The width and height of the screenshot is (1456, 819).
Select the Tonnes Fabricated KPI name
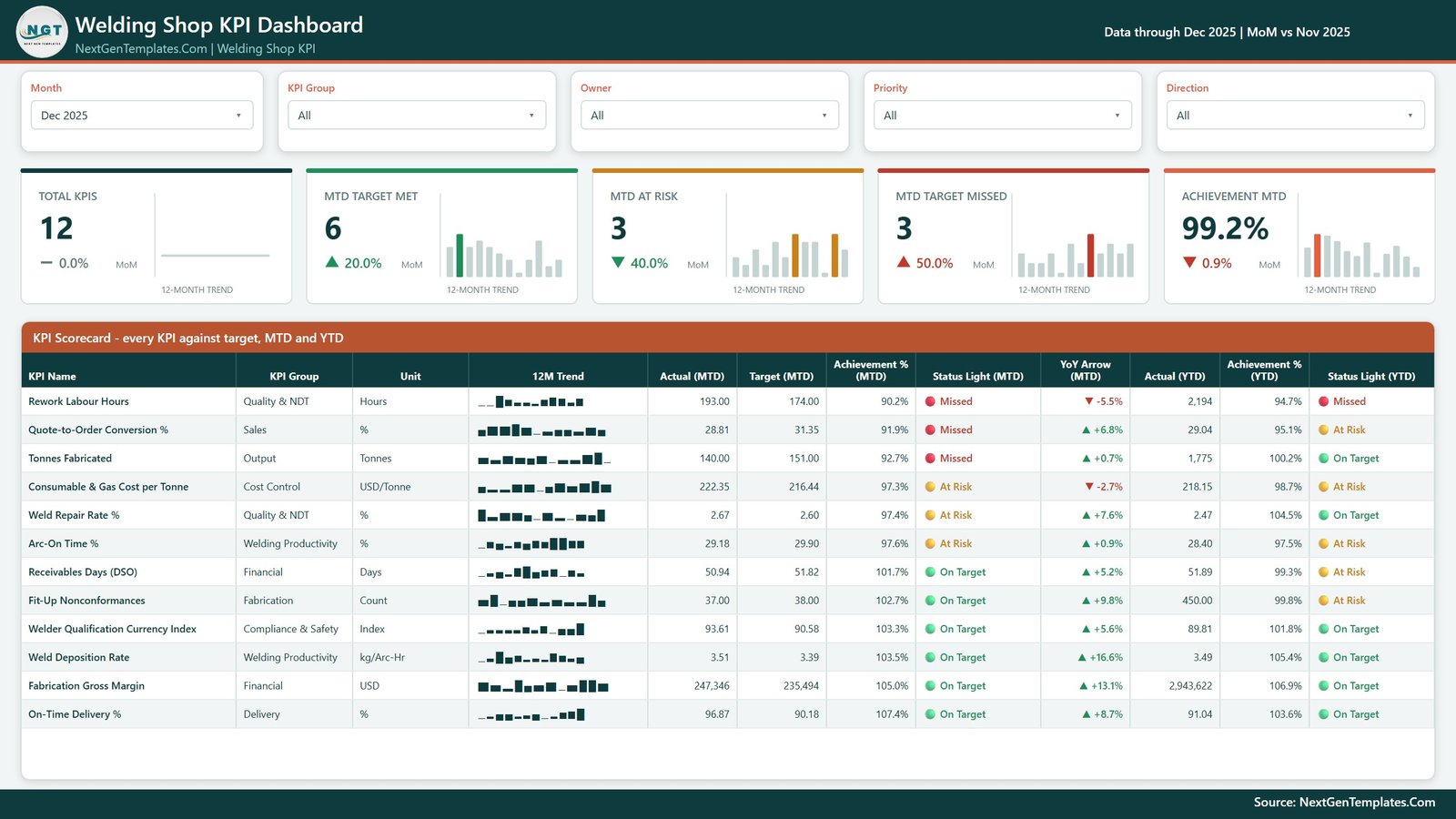click(x=70, y=459)
